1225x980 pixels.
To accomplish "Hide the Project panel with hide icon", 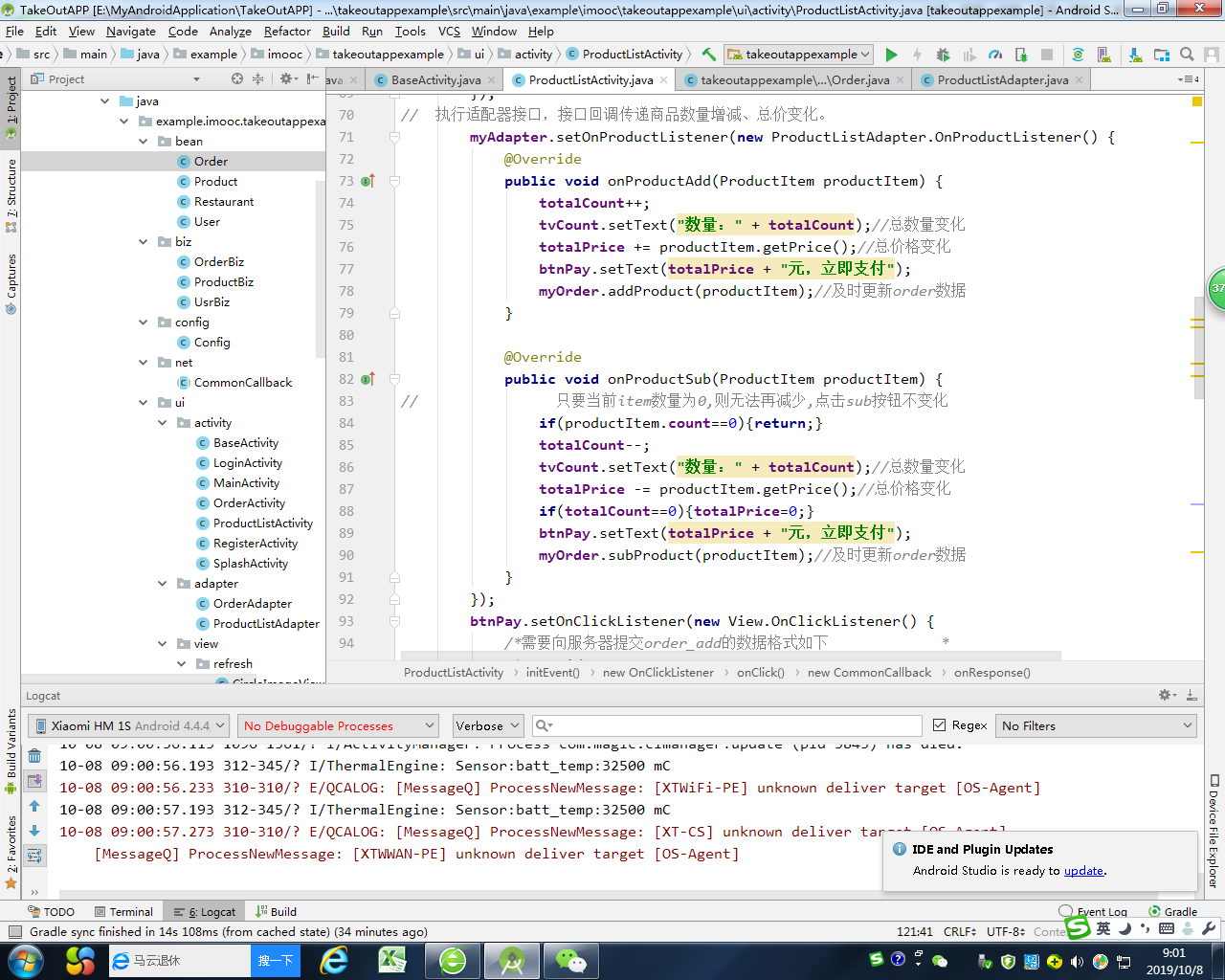I will point(312,79).
